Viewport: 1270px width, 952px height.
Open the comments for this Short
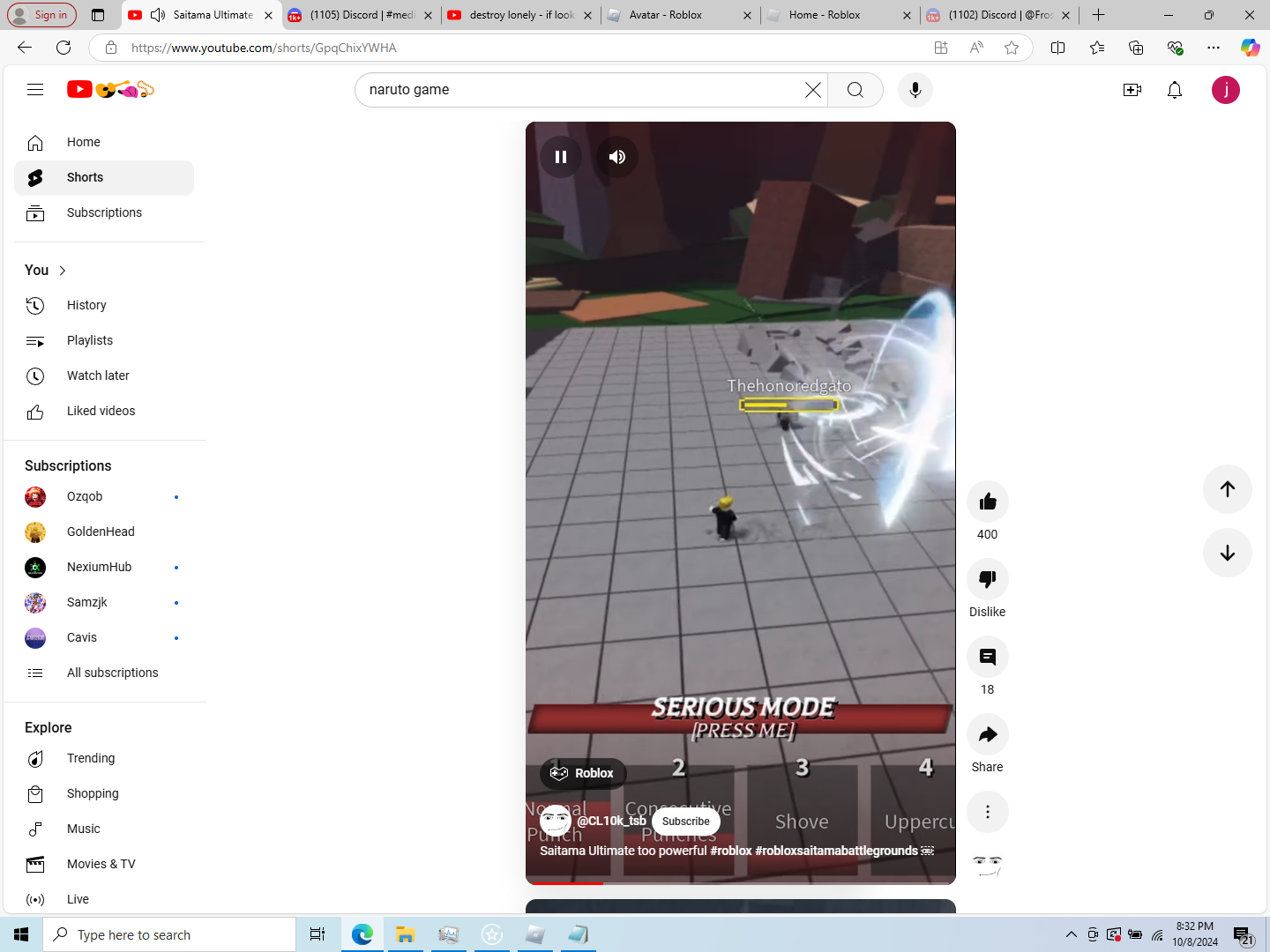pyautogui.click(x=988, y=657)
